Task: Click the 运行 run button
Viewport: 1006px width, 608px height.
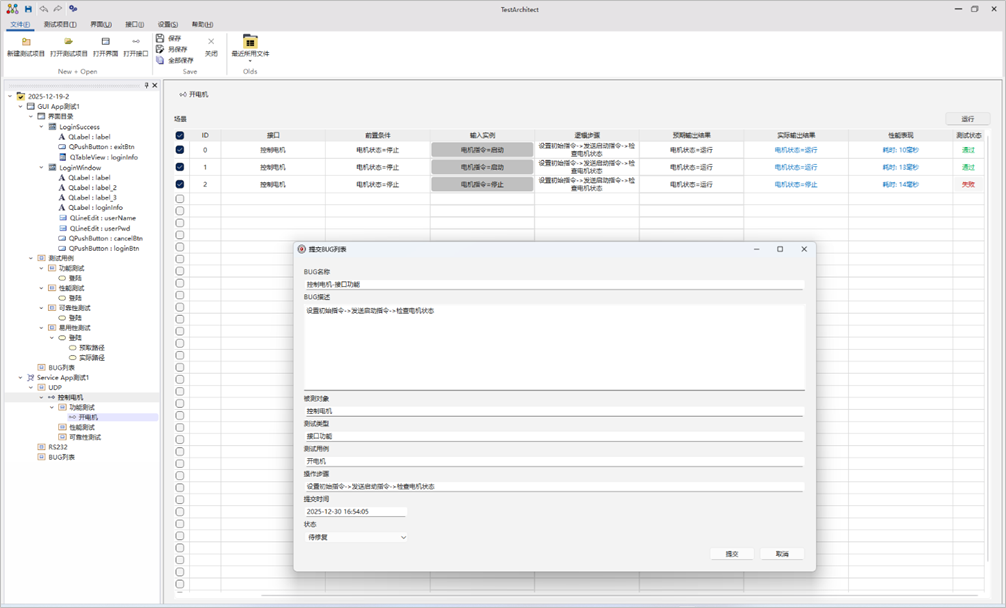Action: pyautogui.click(x=967, y=119)
